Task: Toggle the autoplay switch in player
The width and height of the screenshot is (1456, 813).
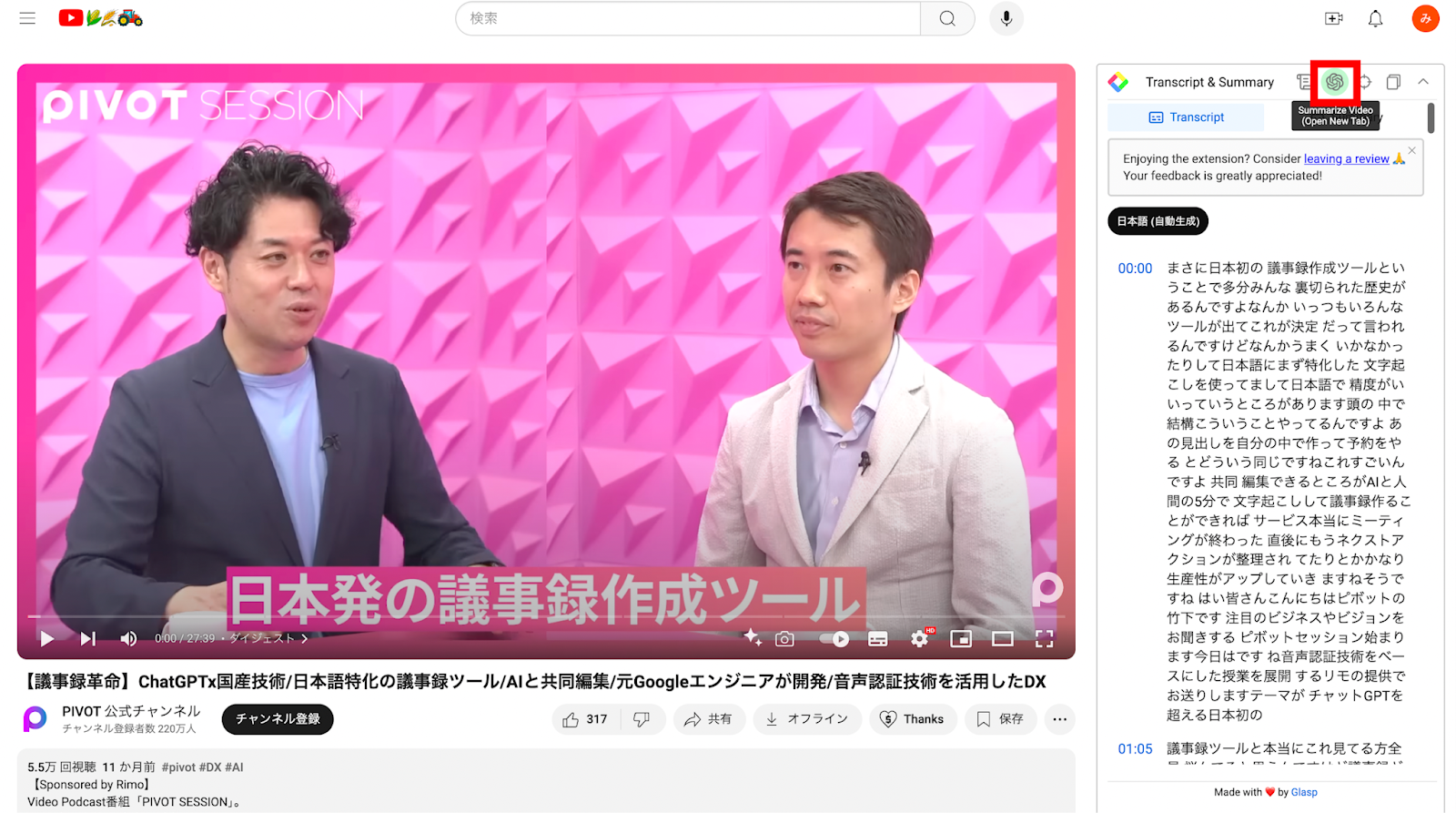Action: pyautogui.click(x=834, y=639)
